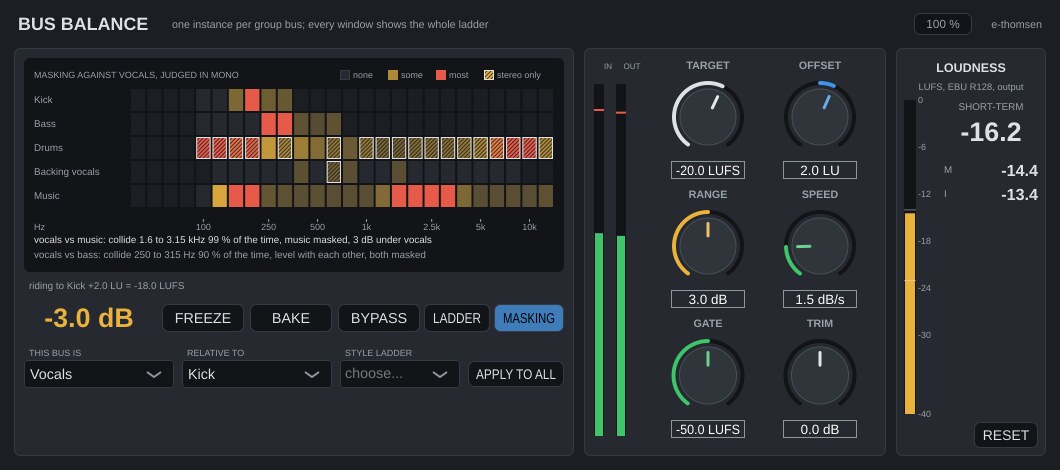Switch to the LADDER view
This screenshot has height=470, width=1060.
pos(457,318)
